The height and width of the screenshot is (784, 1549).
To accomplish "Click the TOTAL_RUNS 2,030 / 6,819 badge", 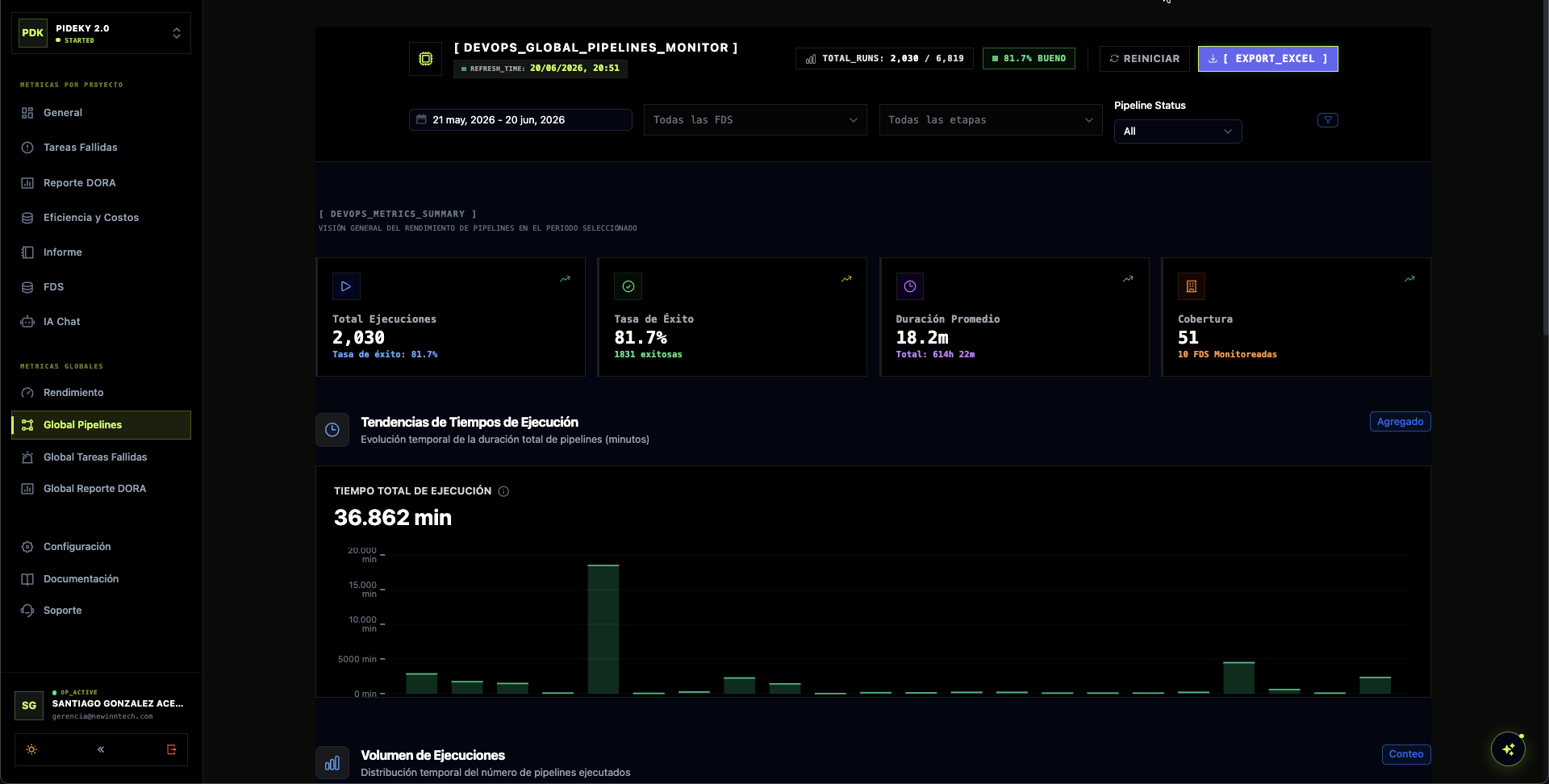I will point(884,59).
